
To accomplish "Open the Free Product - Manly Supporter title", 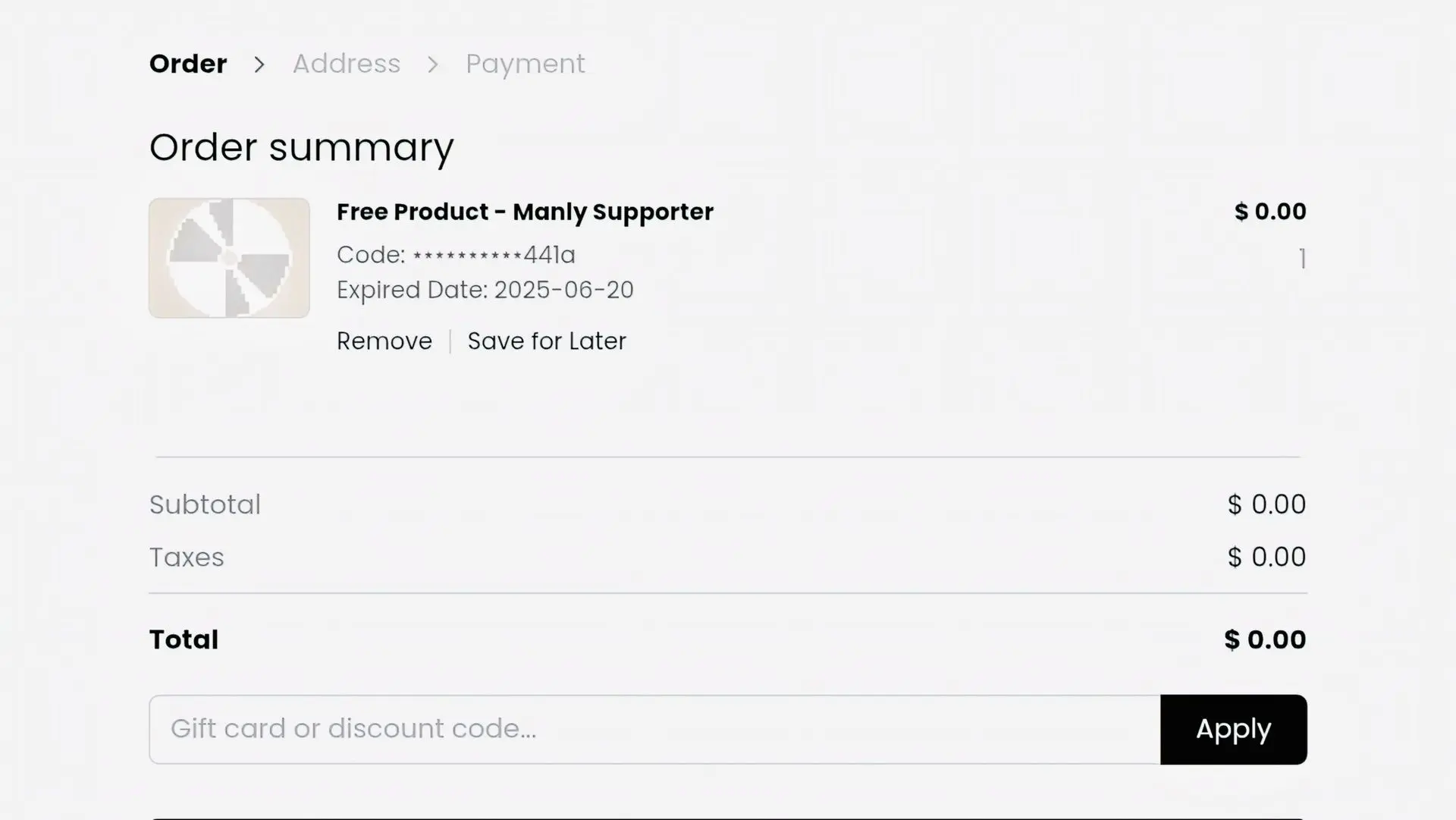I will [525, 212].
